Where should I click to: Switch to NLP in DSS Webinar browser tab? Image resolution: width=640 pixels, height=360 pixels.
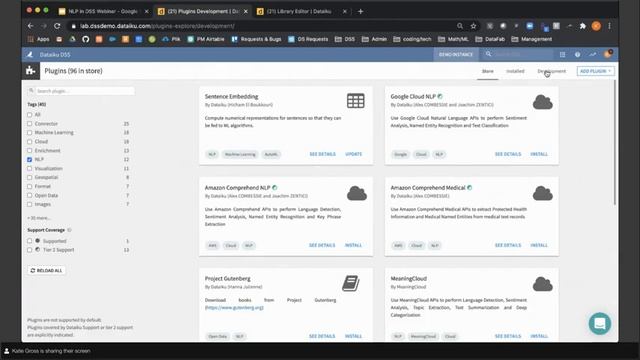103,11
